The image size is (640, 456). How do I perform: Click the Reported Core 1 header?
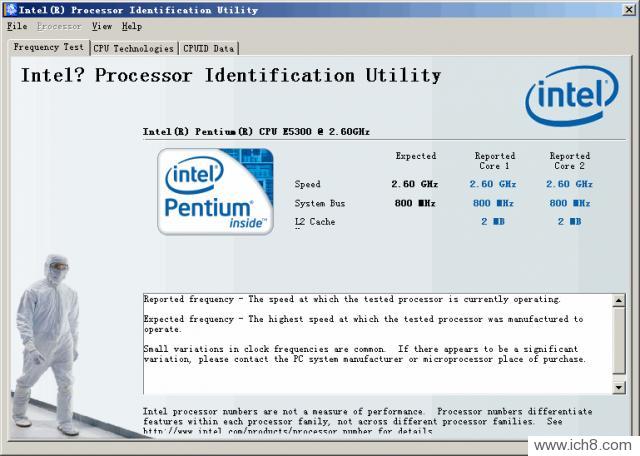coord(494,161)
